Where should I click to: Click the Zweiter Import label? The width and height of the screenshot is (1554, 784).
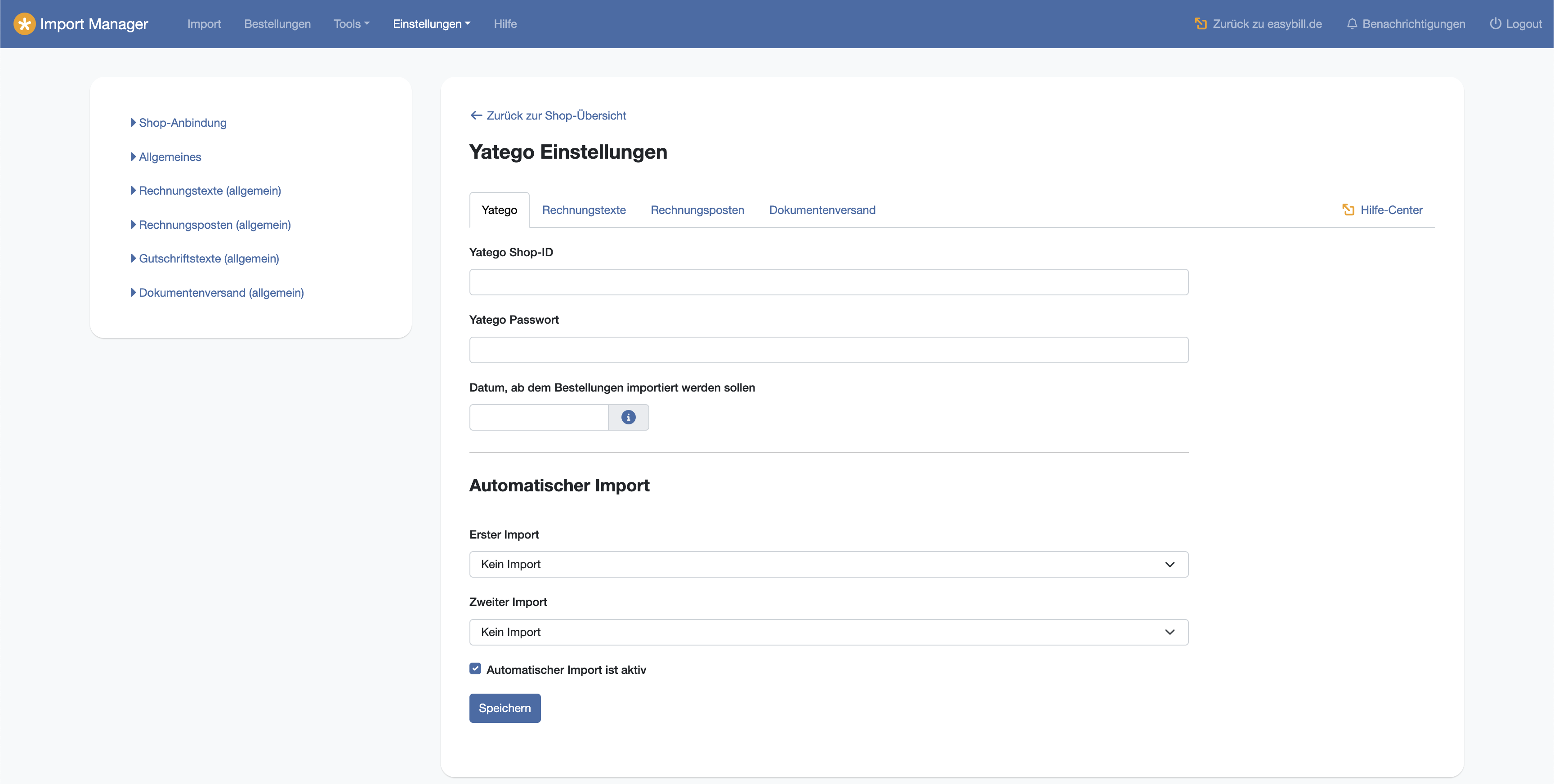click(508, 602)
